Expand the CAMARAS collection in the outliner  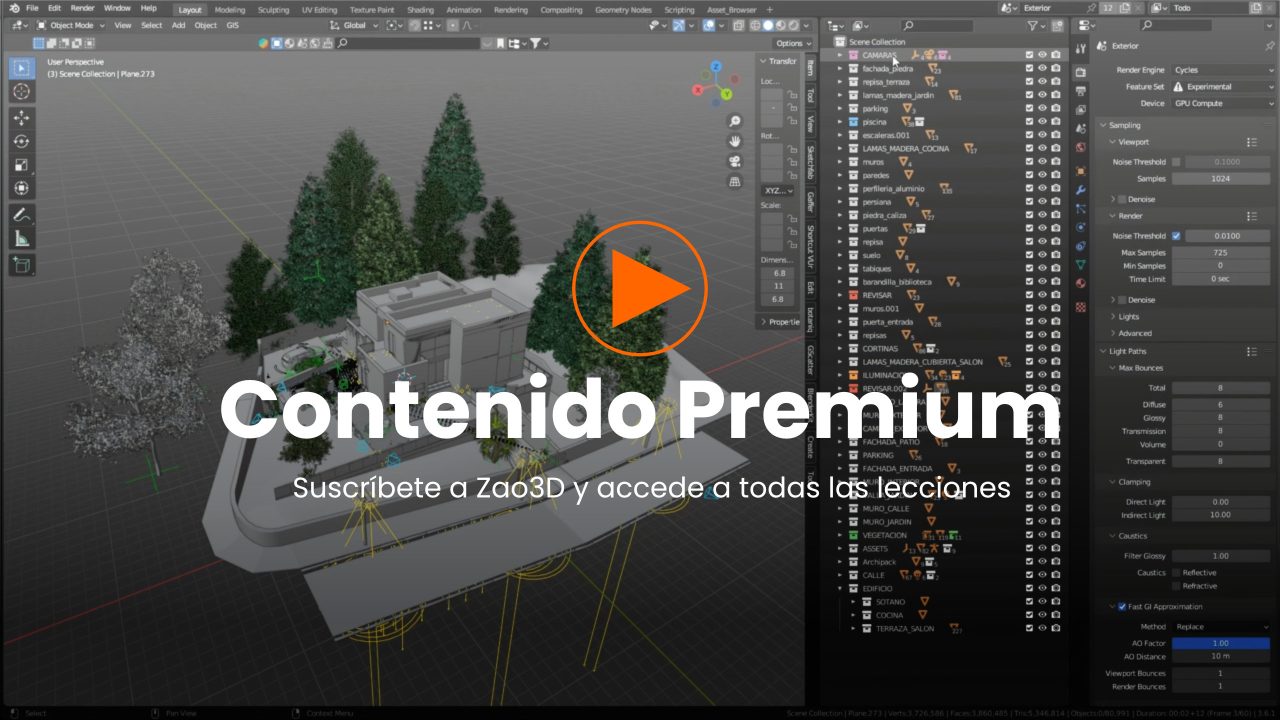839,55
